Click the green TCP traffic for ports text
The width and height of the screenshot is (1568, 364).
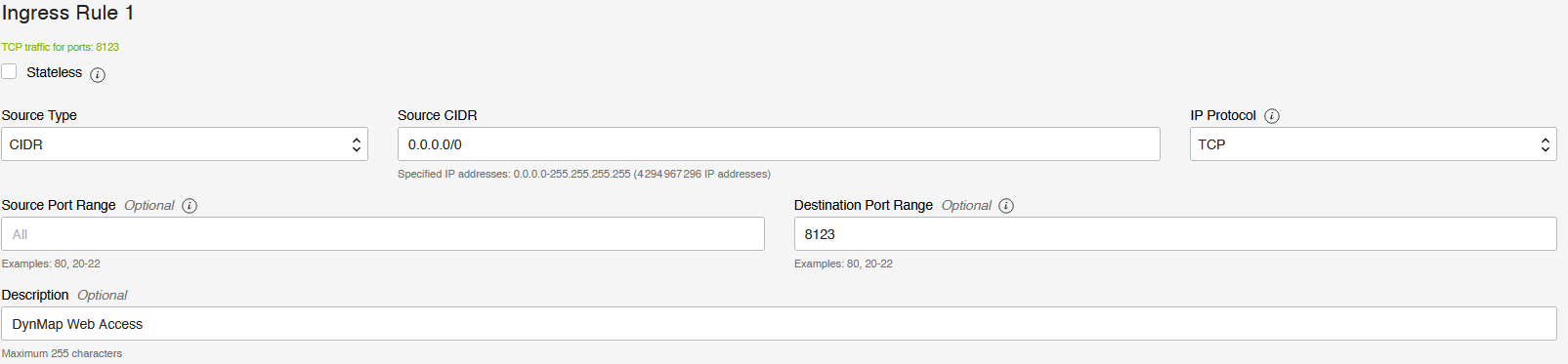point(61,47)
